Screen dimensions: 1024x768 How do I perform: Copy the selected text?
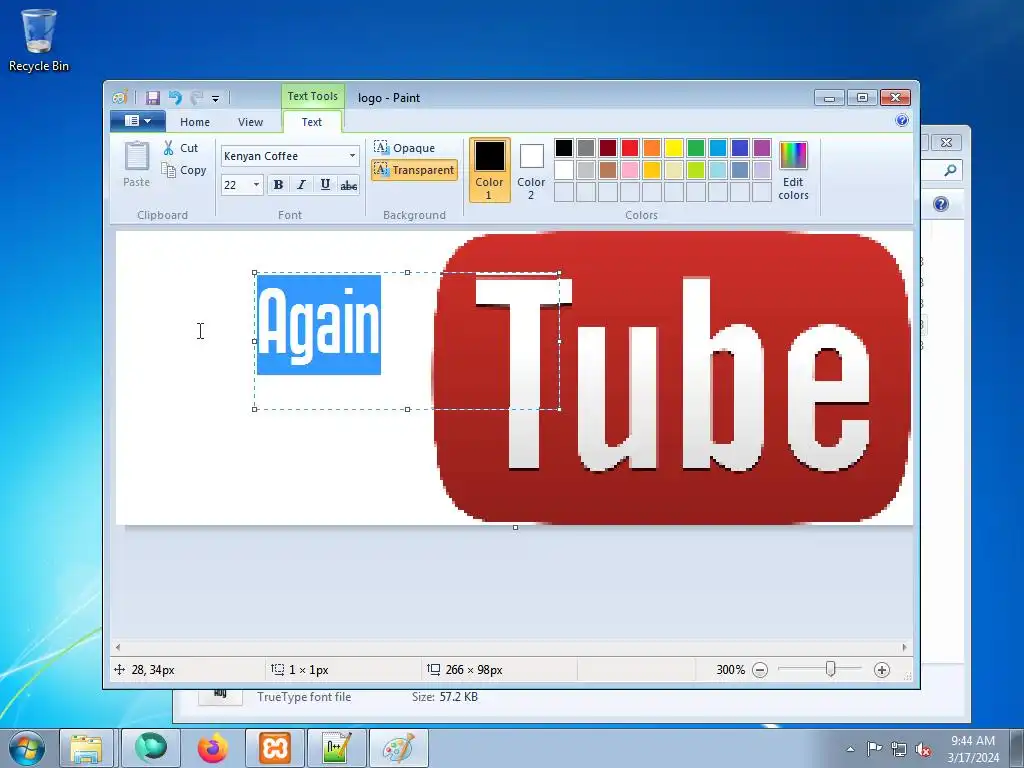(x=184, y=170)
